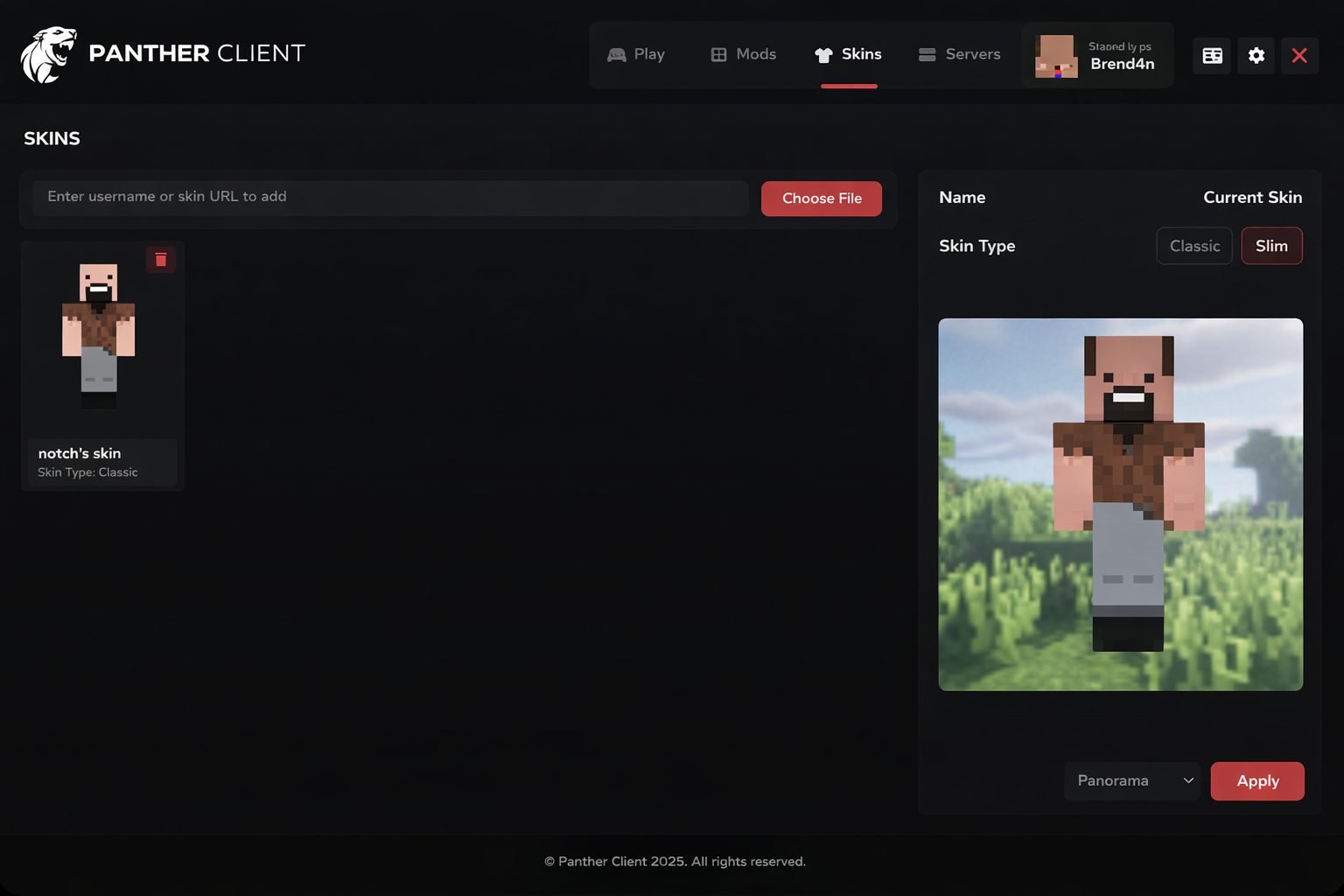Apply the current skin
Viewport: 1344px width, 896px height.
click(1257, 780)
